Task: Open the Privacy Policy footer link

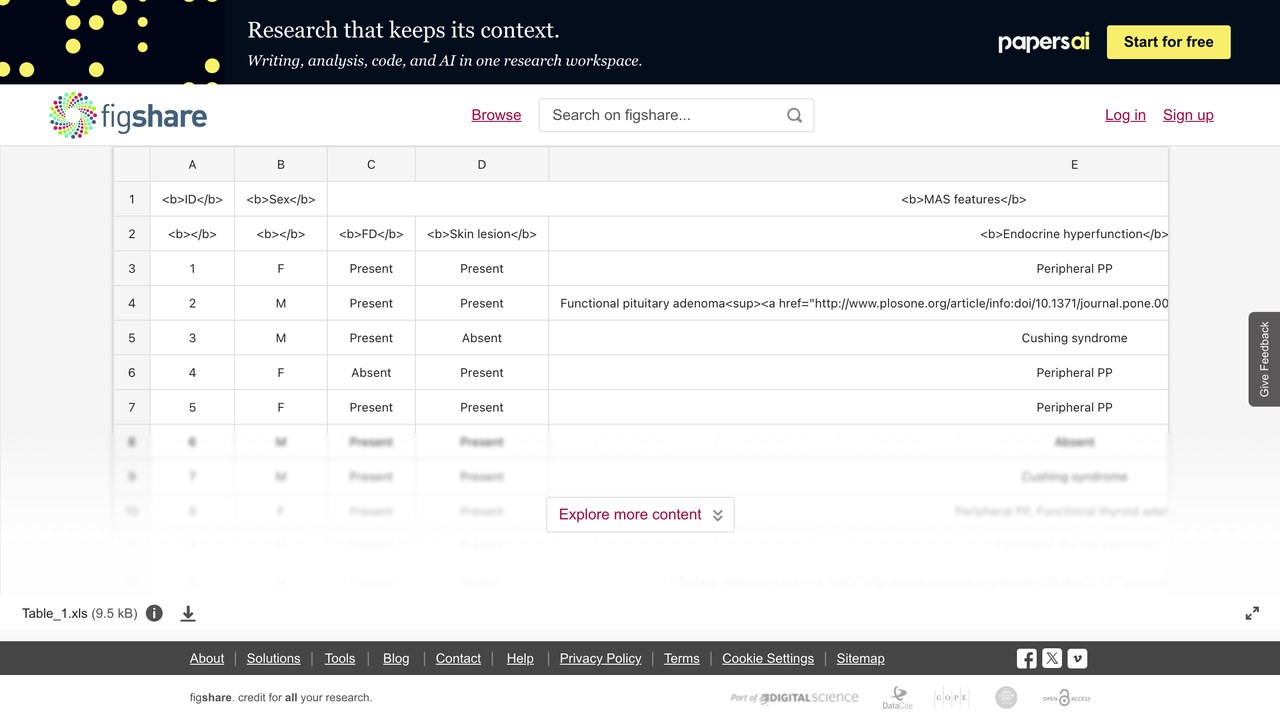Action: click(x=600, y=658)
